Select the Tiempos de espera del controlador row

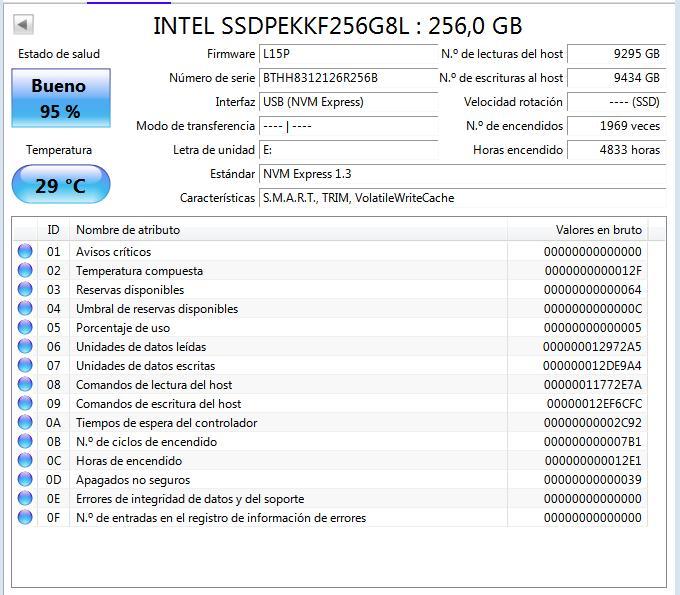tap(330, 423)
